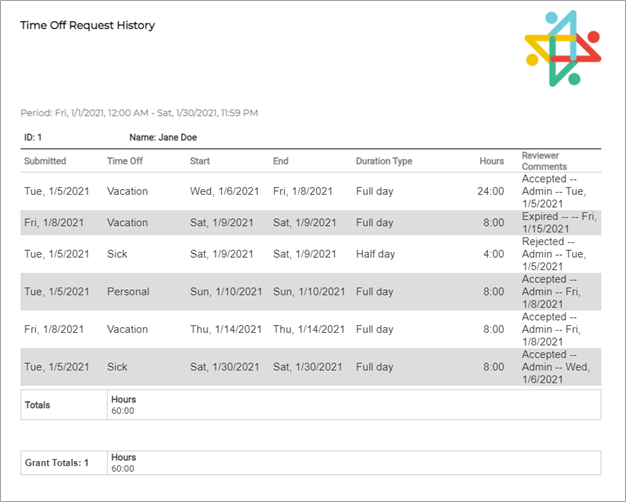Click the Time Off Request History title
Screen dimensions: 626x502
click(87, 25)
